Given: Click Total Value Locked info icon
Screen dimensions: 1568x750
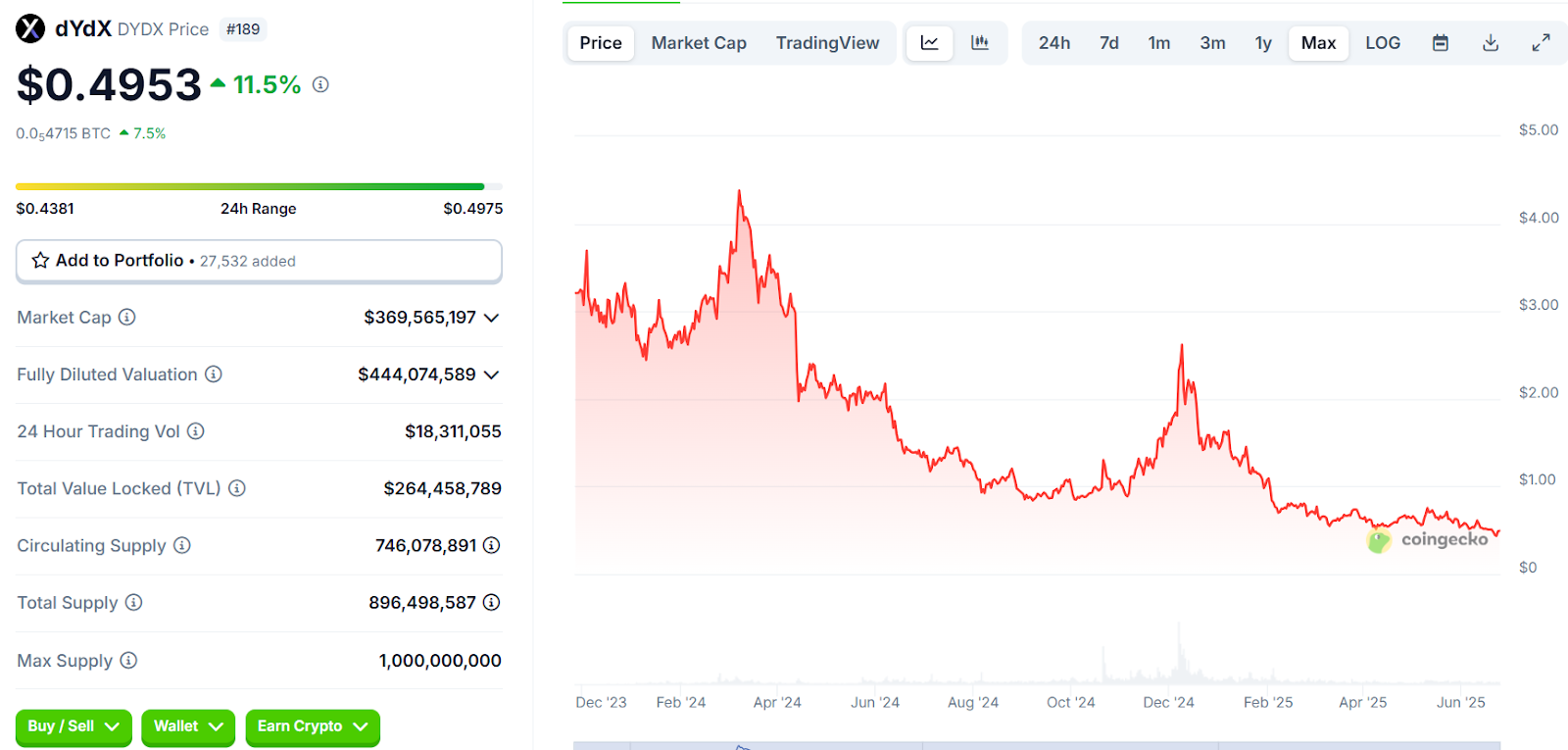Looking at the screenshot, I should coord(237,487).
